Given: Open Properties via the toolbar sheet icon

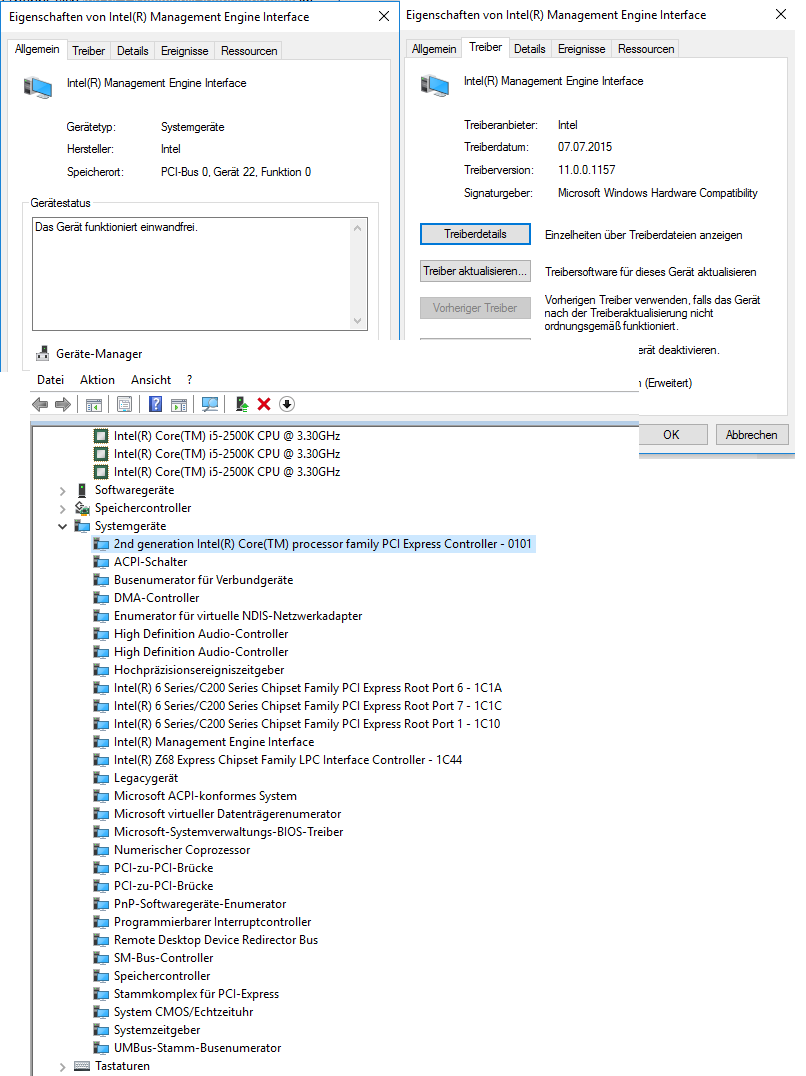Looking at the screenshot, I should click(124, 404).
